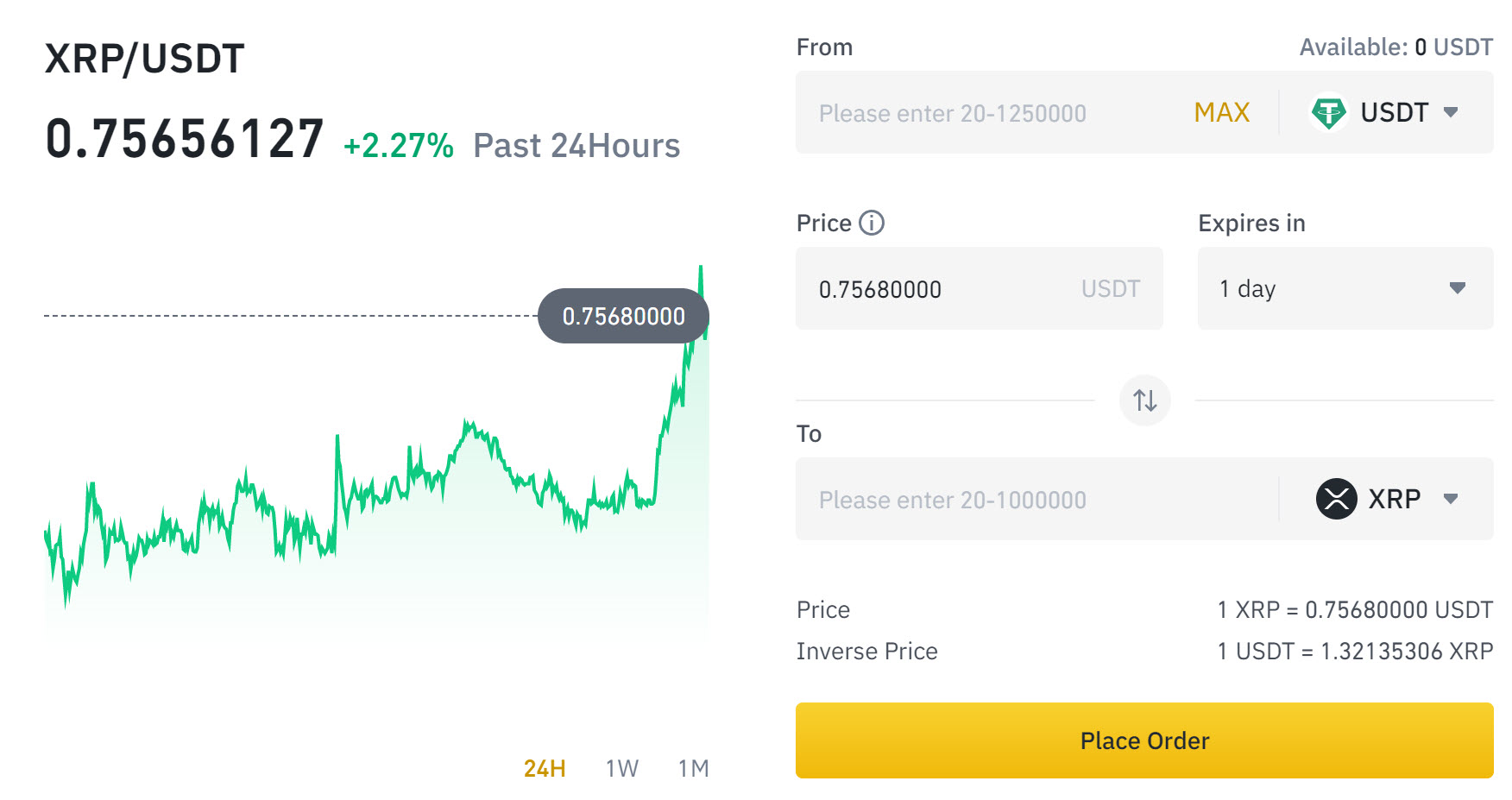Switch chart to 24H range

pyautogui.click(x=545, y=768)
